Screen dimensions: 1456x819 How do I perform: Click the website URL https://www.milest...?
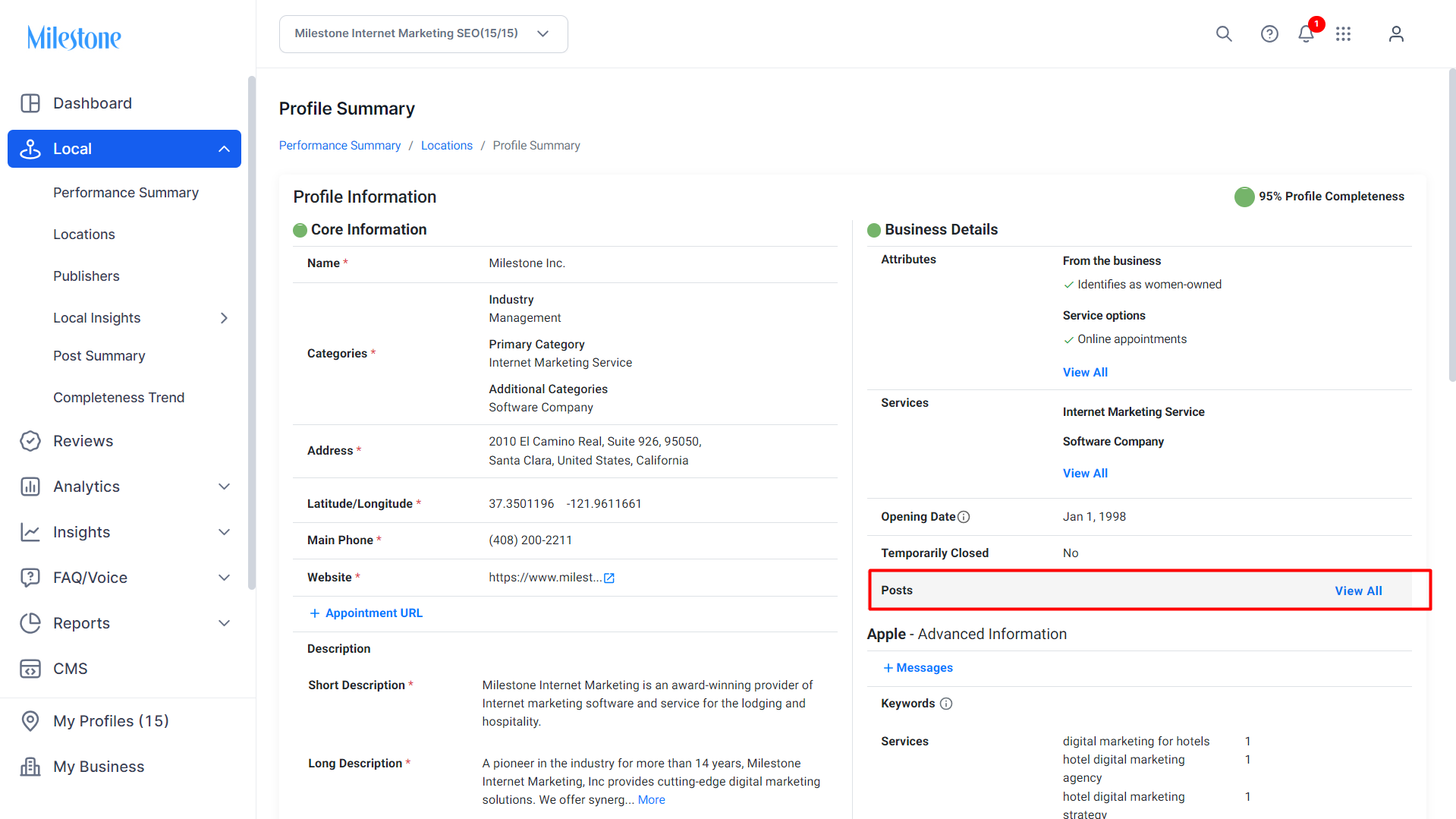click(x=545, y=578)
